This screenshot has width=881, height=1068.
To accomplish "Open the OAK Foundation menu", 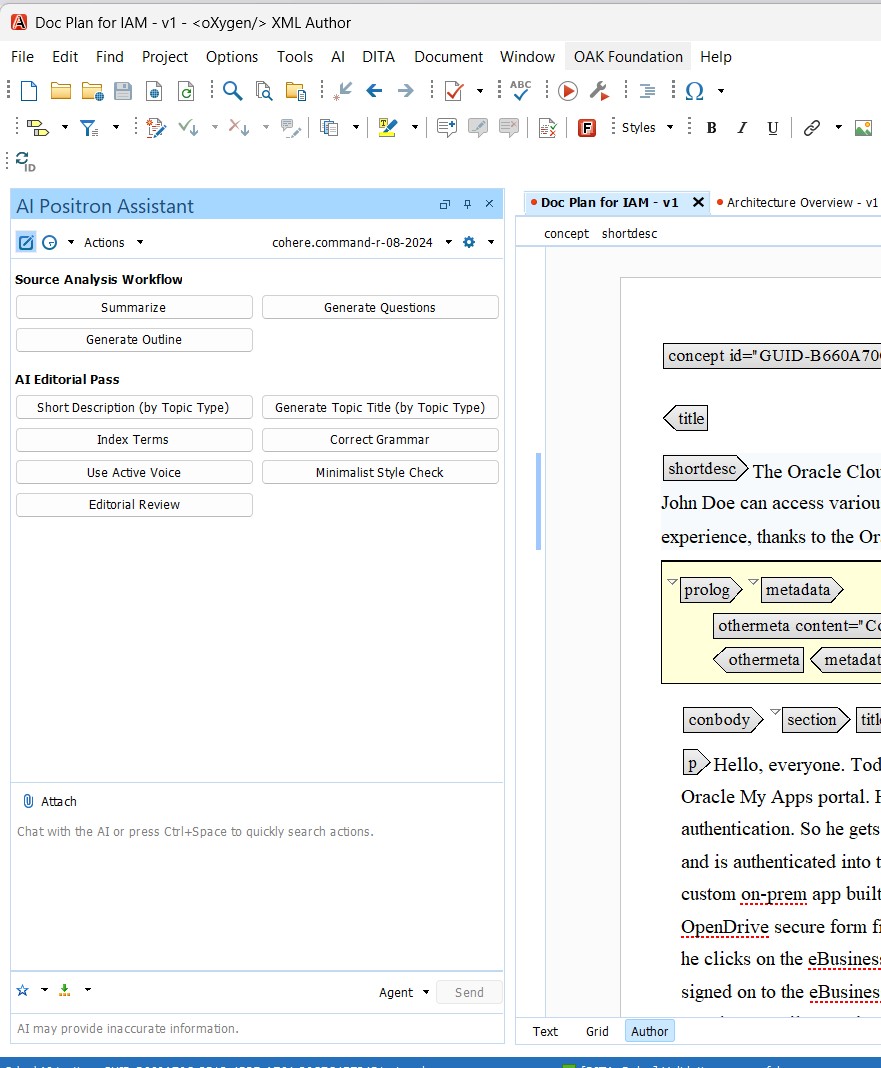I will (x=627, y=57).
